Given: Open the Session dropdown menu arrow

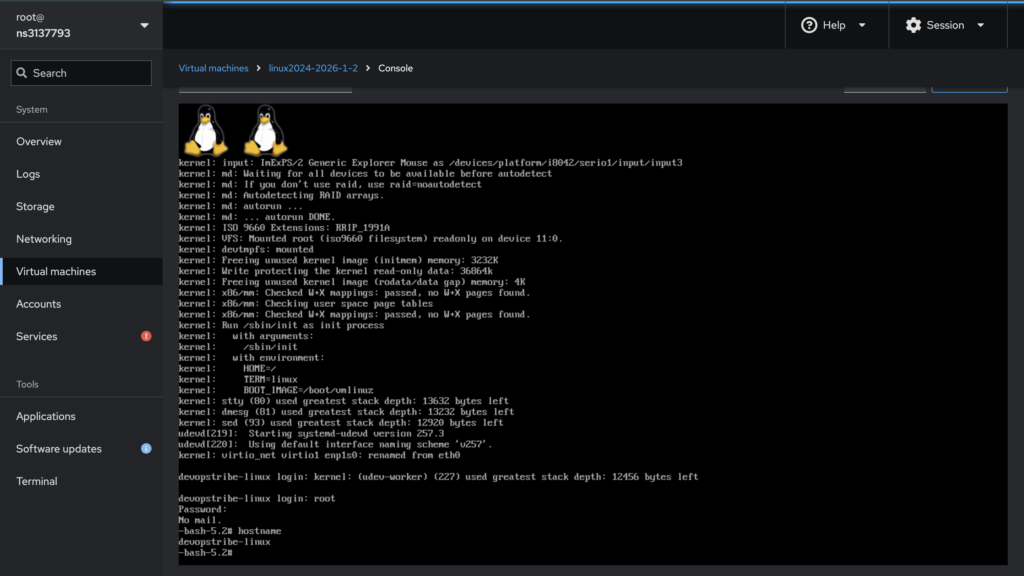Looking at the screenshot, I should click(980, 25).
